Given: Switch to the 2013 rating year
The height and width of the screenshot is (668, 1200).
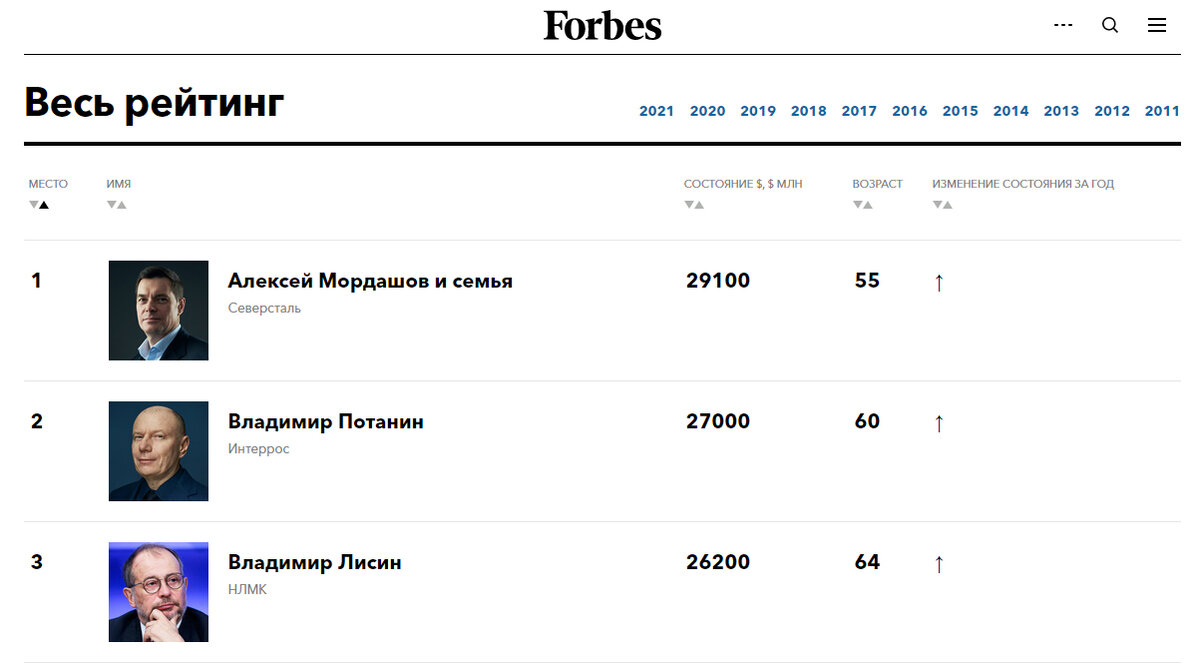Looking at the screenshot, I should click(x=1061, y=111).
